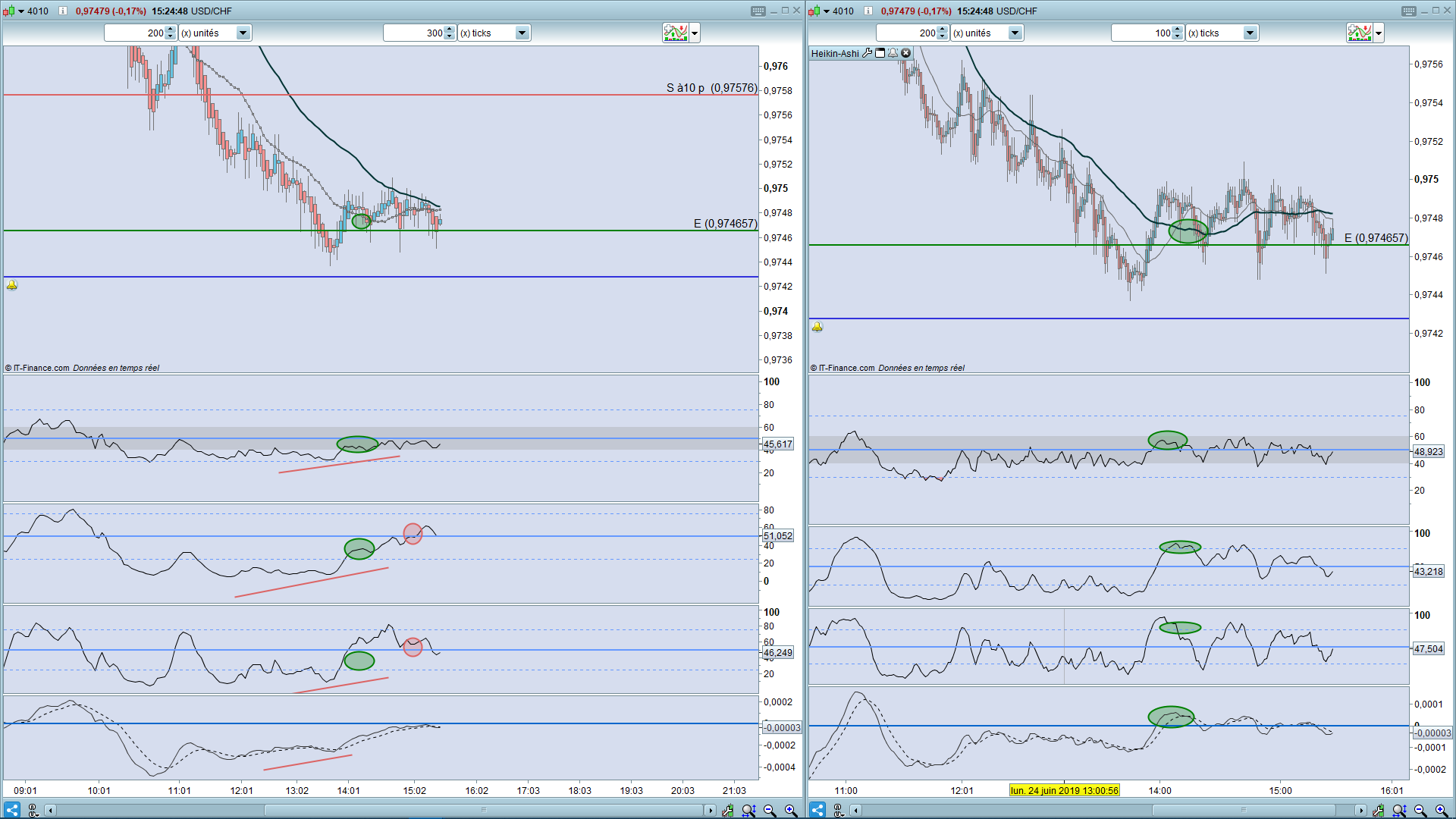Open the left chart's indicators button
The height and width of the screenshot is (819, 1456).
[675, 33]
